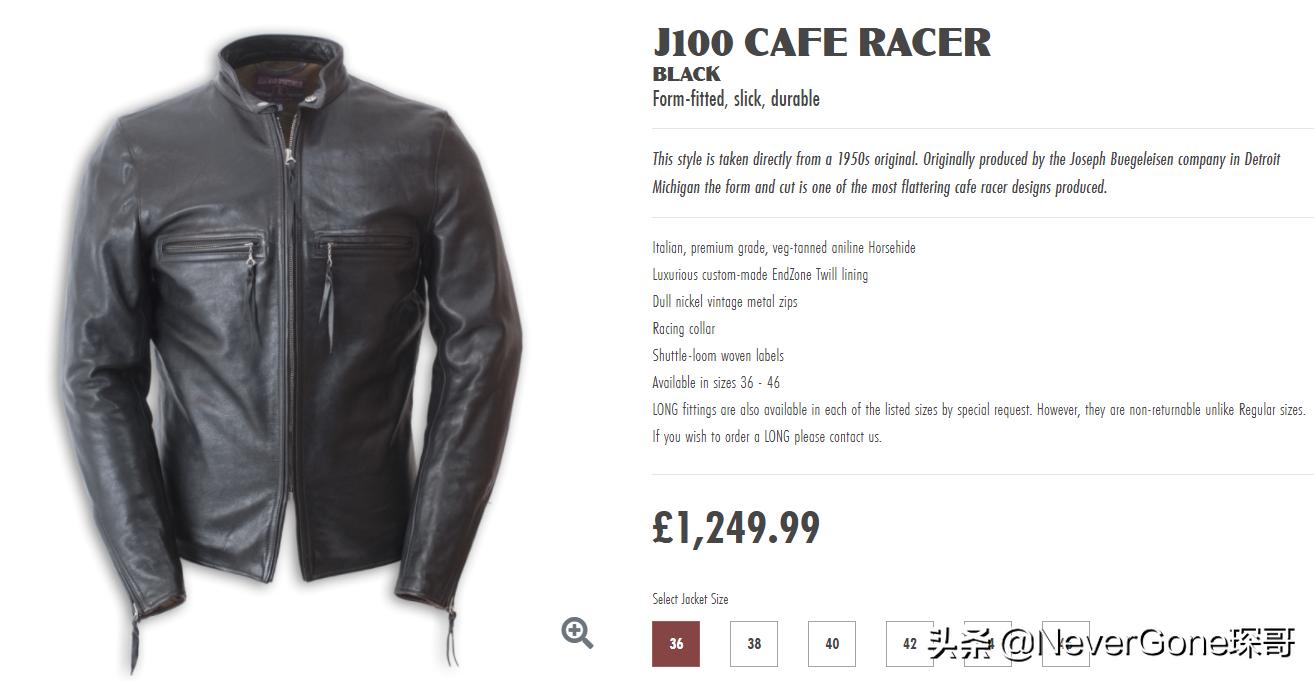Click the 'Form-fitted, slick, durable' tagline
The image size is (1315, 681).
click(x=736, y=99)
